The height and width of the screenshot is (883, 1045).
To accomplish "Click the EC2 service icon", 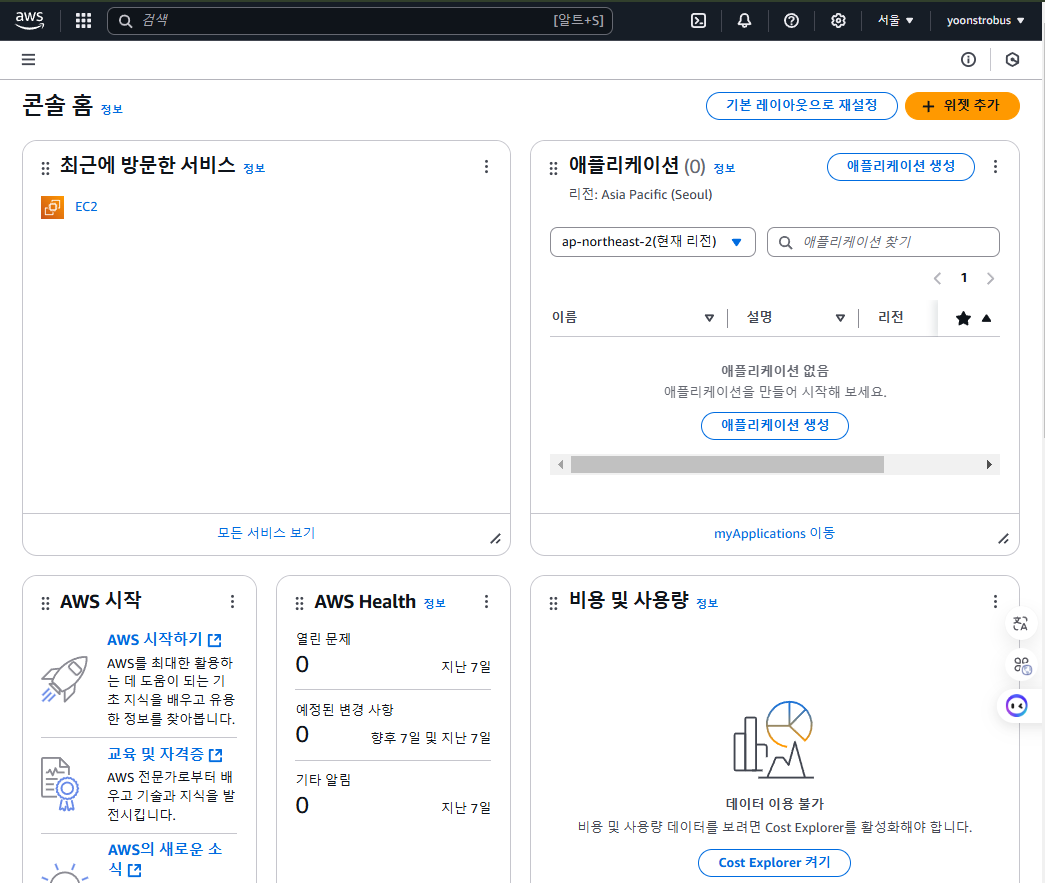I will point(52,207).
